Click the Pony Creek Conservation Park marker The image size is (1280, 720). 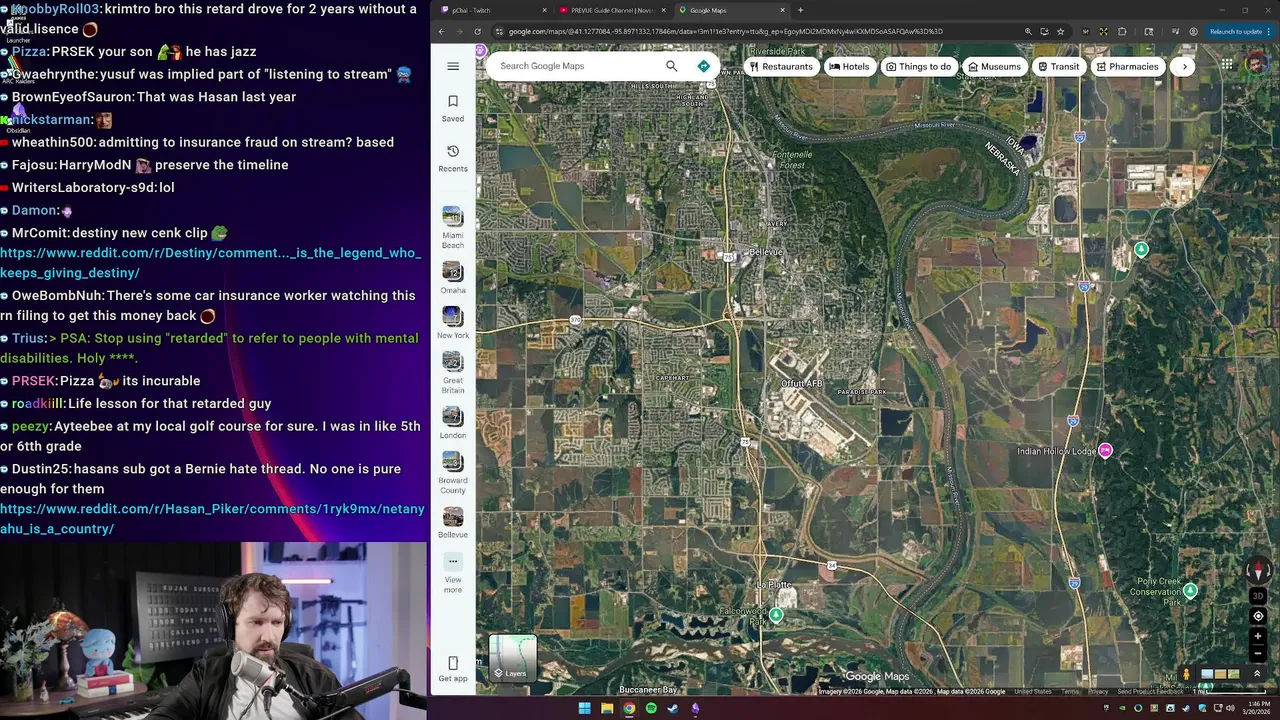(1190, 591)
